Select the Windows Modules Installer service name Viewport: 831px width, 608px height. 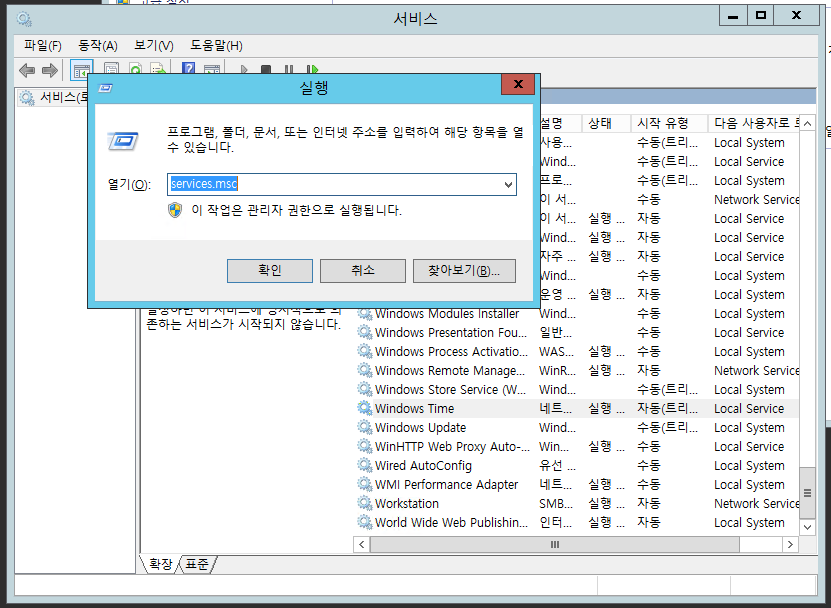pos(447,314)
